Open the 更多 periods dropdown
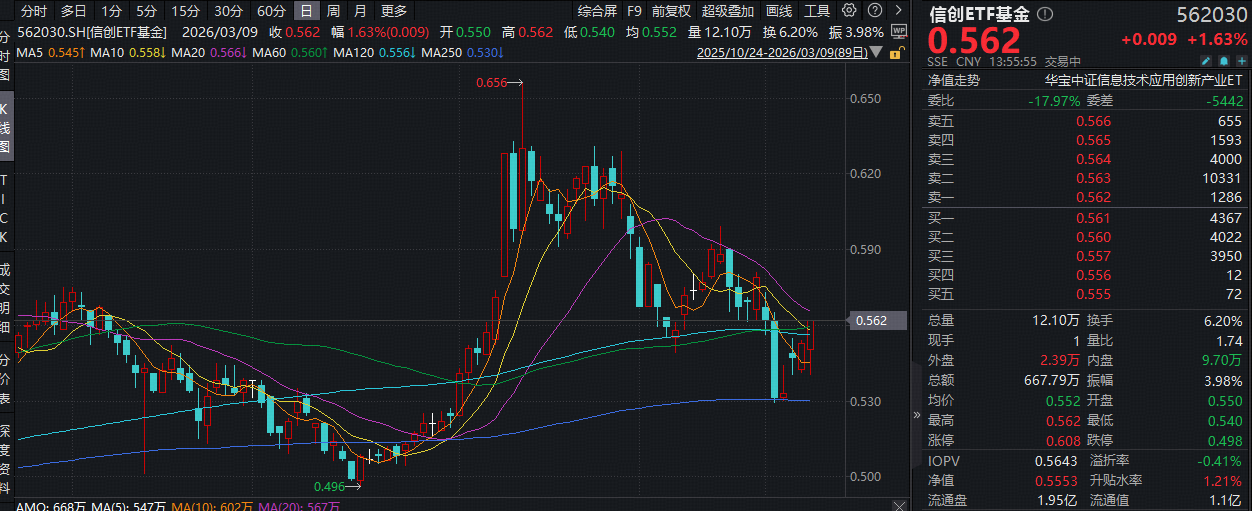 coord(394,11)
